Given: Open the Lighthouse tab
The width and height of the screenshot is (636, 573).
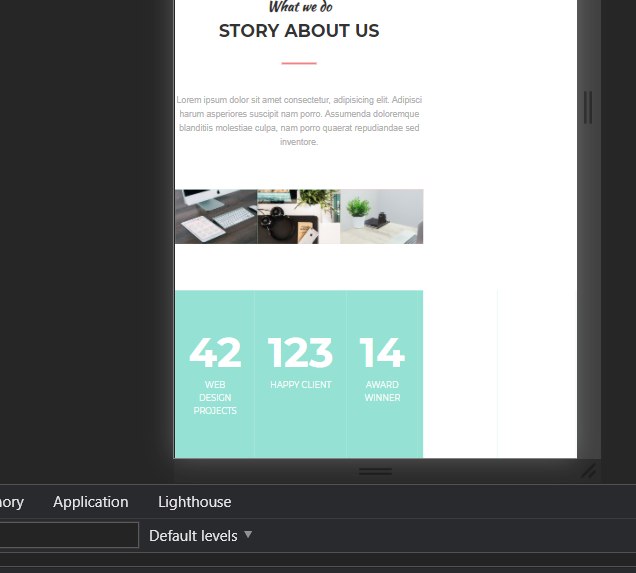Looking at the screenshot, I should pyautogui.click(x=195, y=502).
